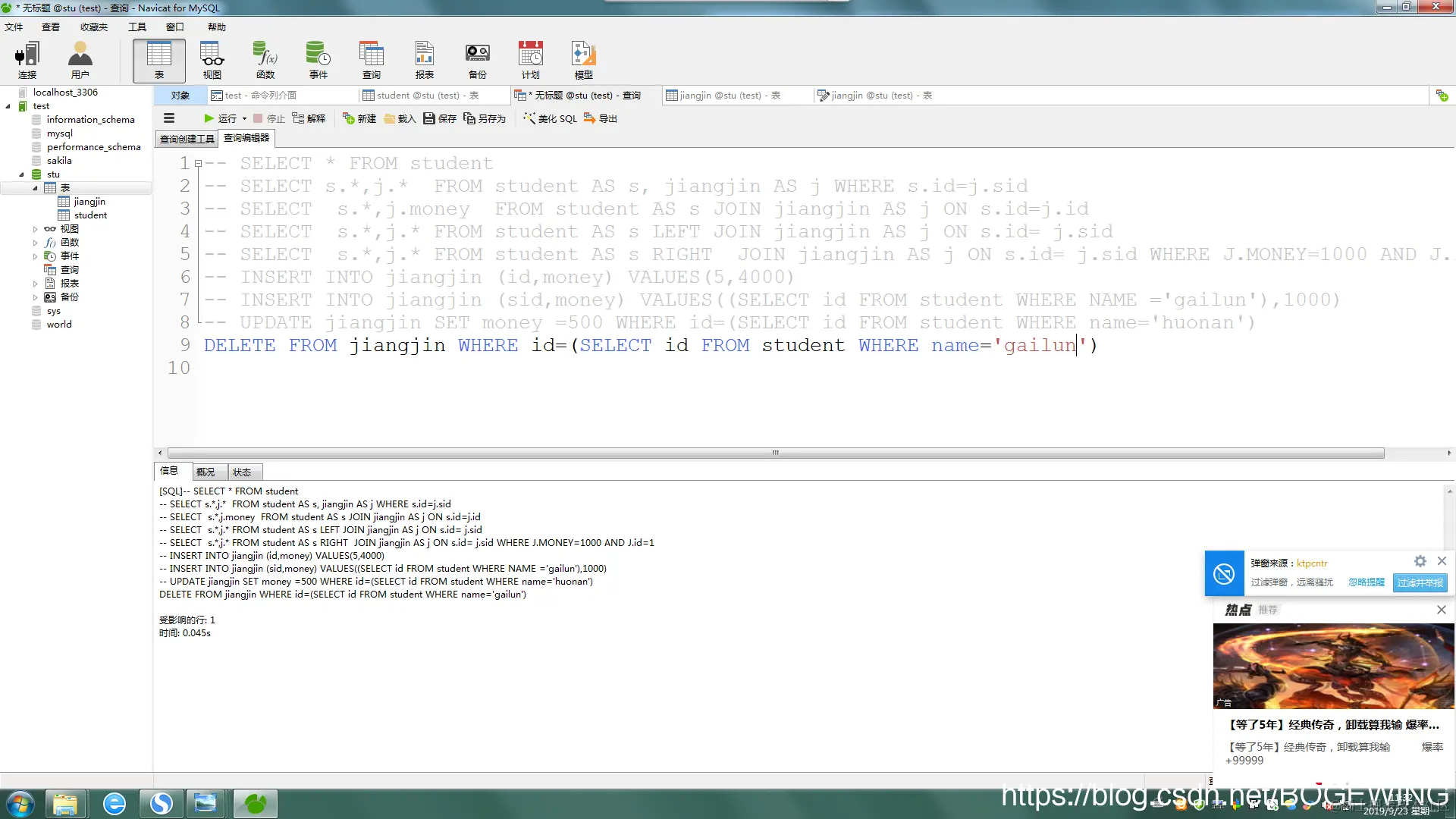
Task: Click 忽略提醒 link in popup
Action: tap(1366, 582)
